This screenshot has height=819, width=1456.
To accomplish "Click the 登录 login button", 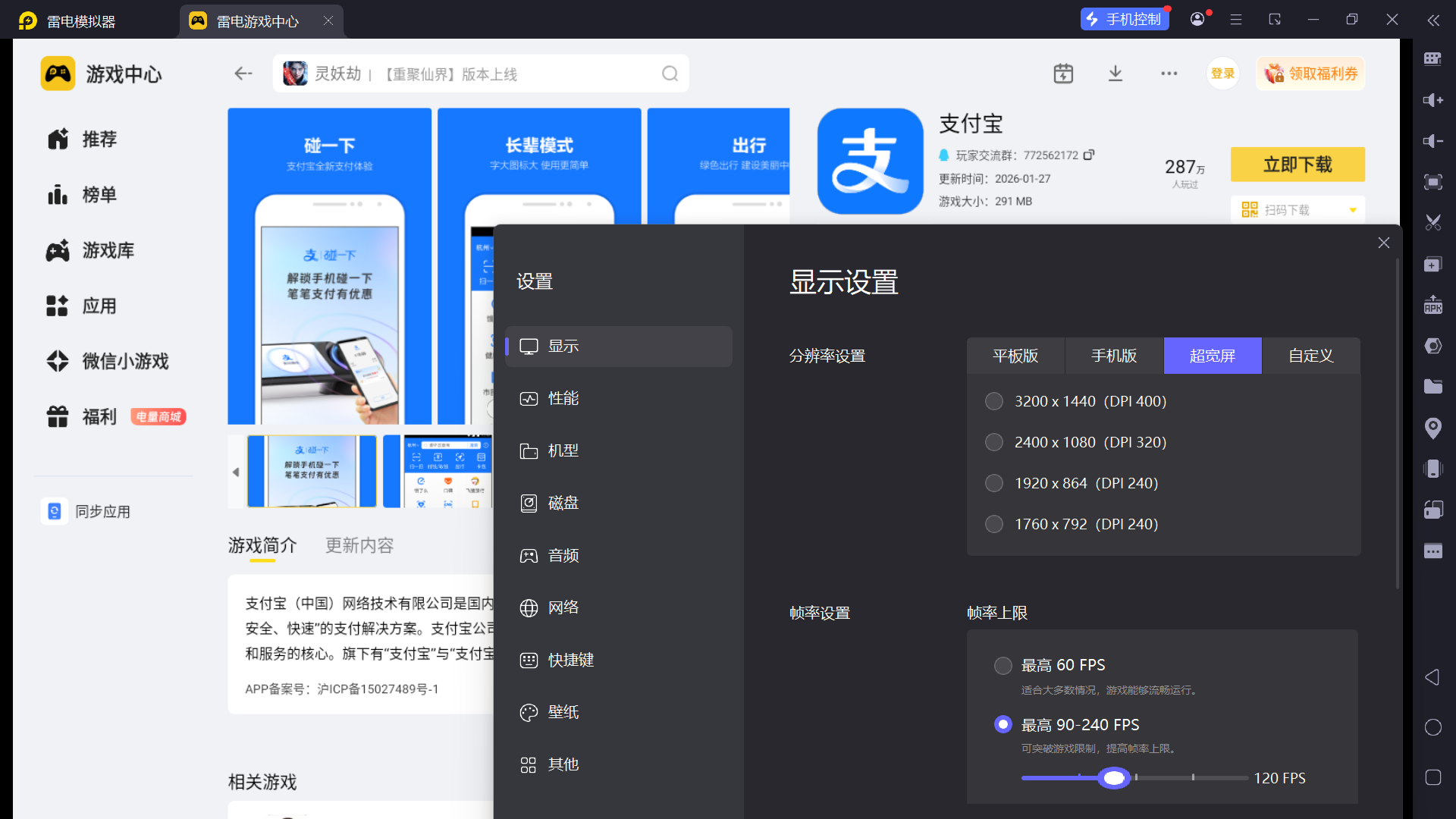I will pyautogui.click(x=1222, y=74).
